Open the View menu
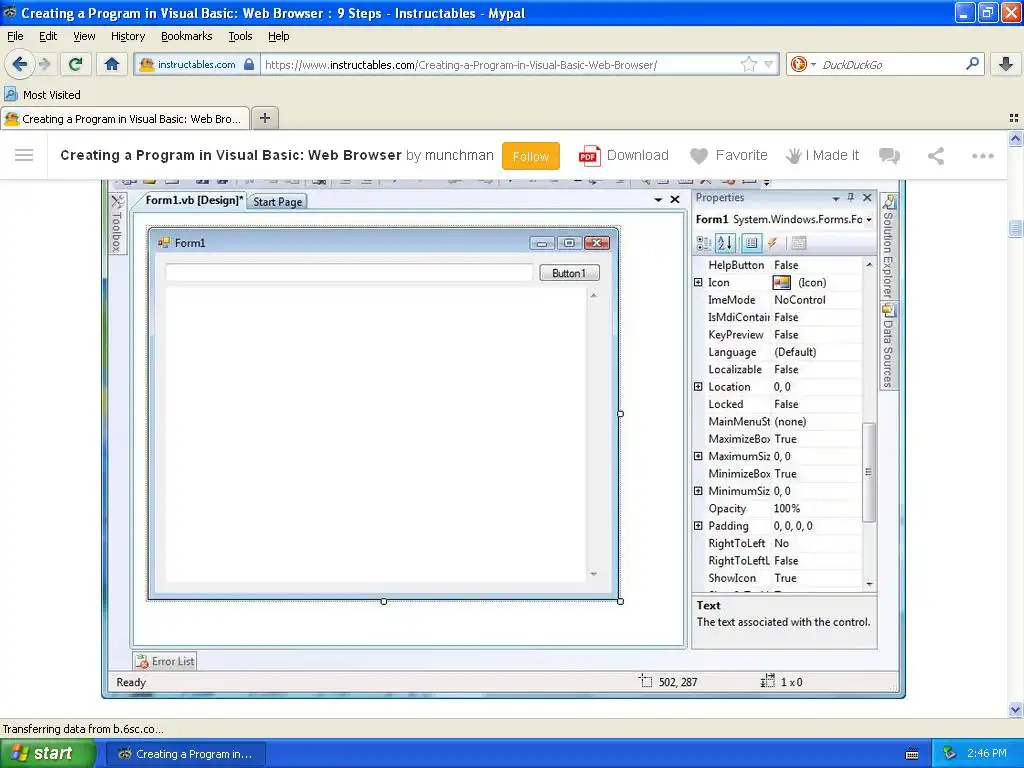 [84, 36]
